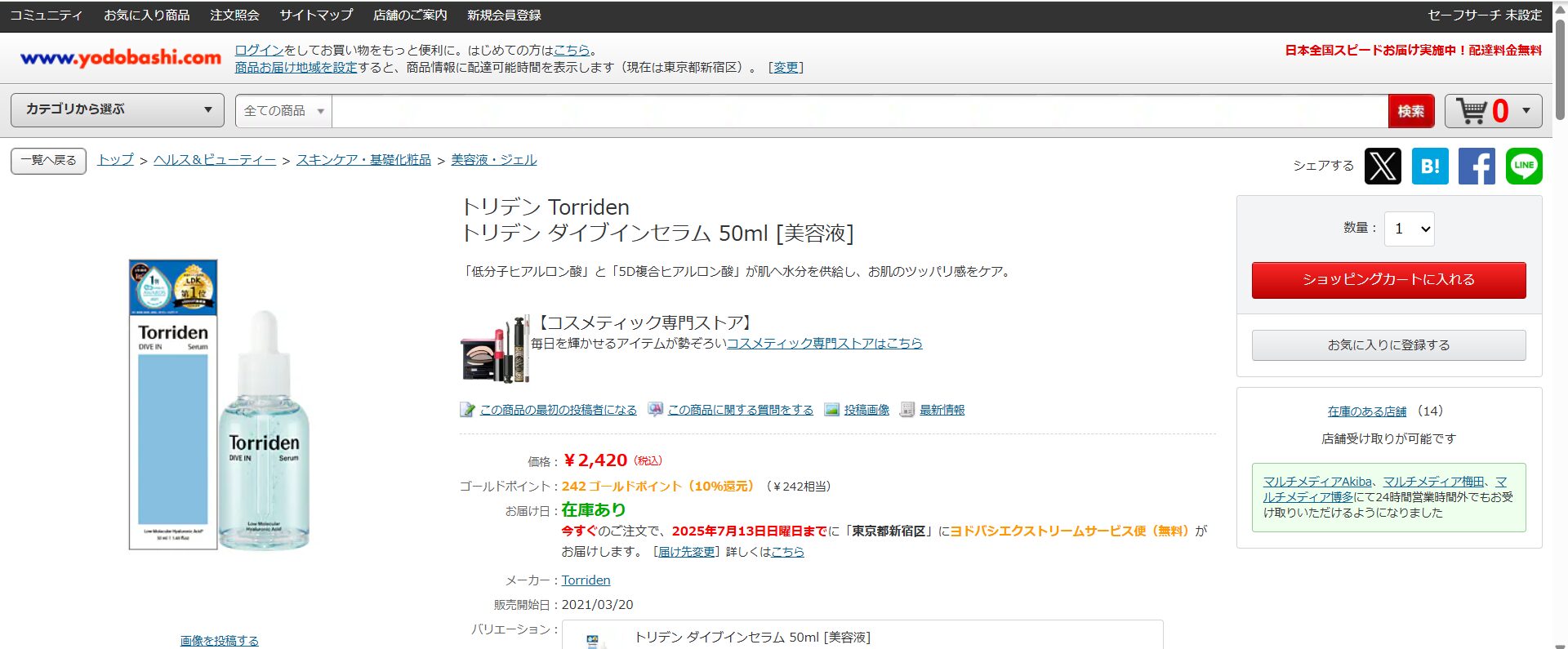The height and width of the screenshot is (649, 1568).
Task: Click the yodobashi.com logo
Action: pos(121,58)
